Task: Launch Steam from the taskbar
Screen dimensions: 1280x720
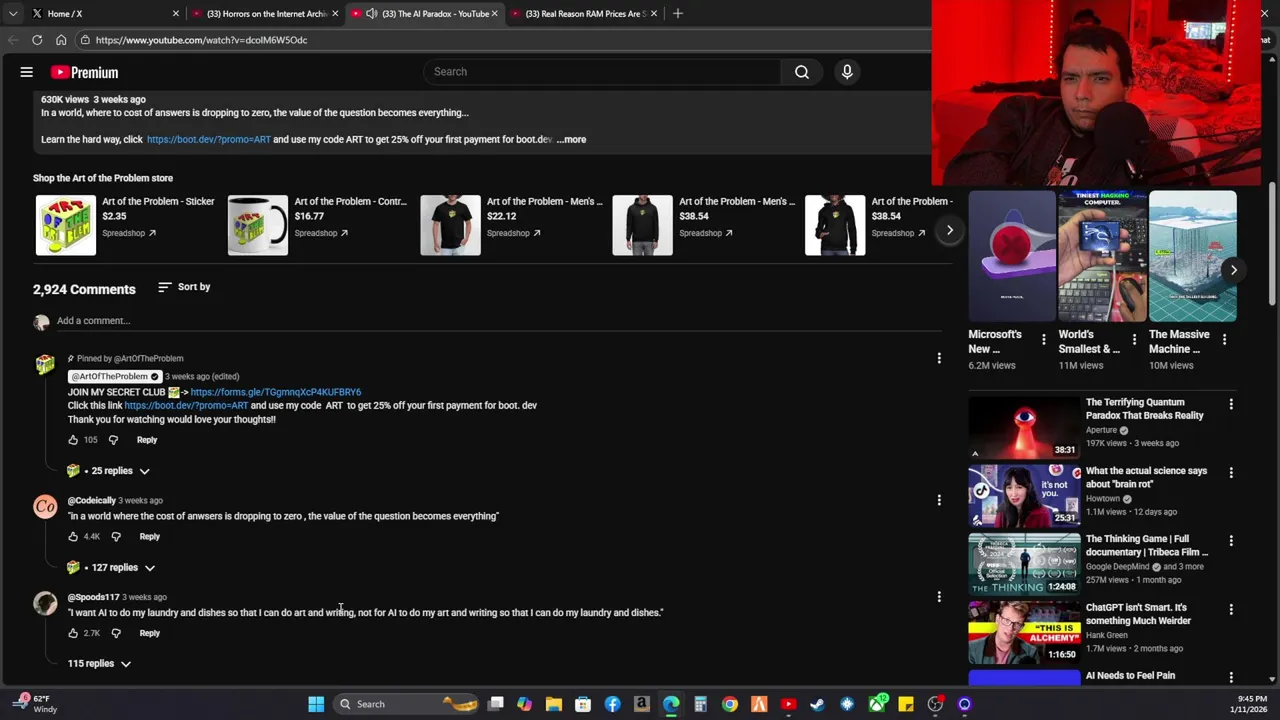Action: 818,704
